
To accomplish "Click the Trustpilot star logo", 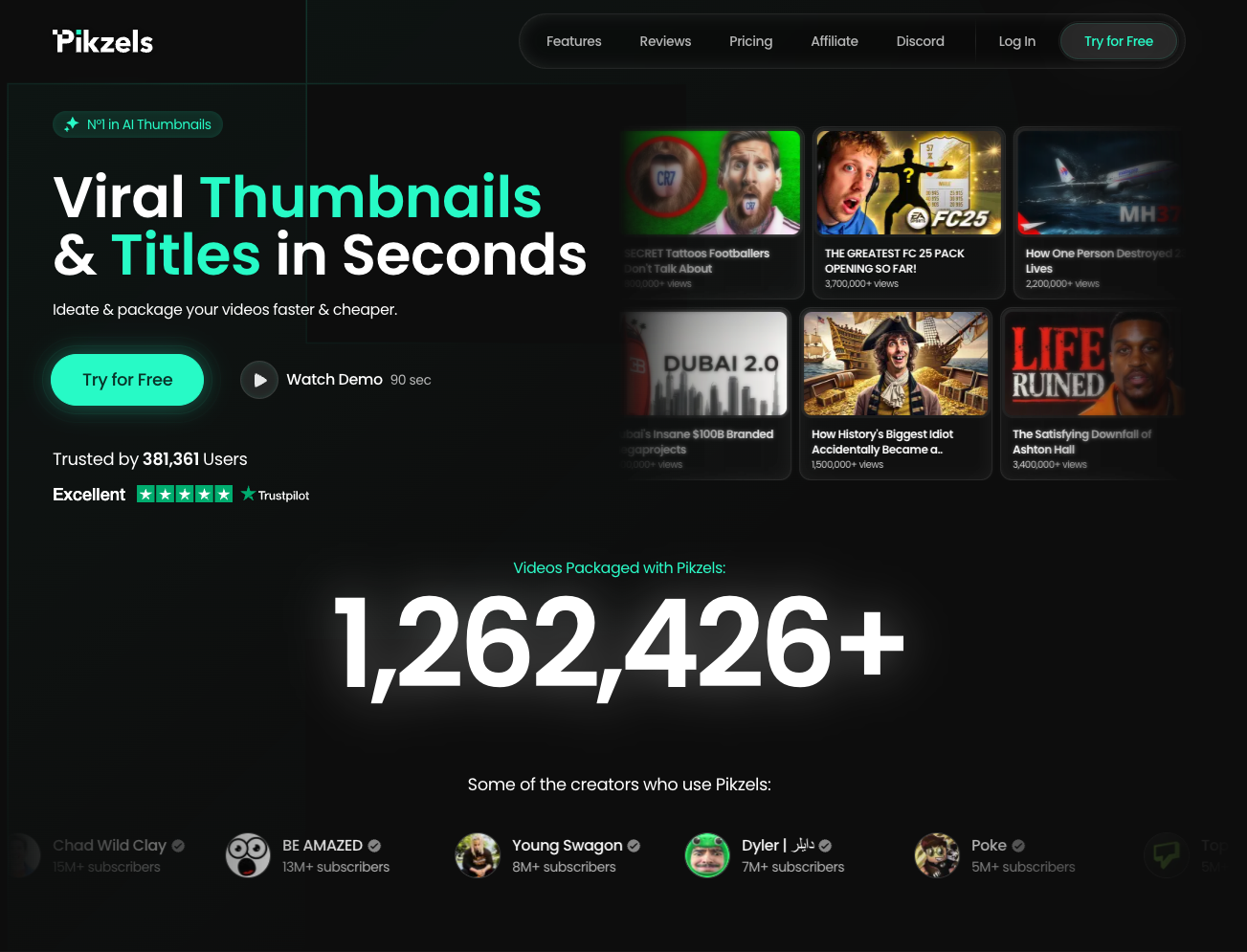I will click(x=248, y=494).
